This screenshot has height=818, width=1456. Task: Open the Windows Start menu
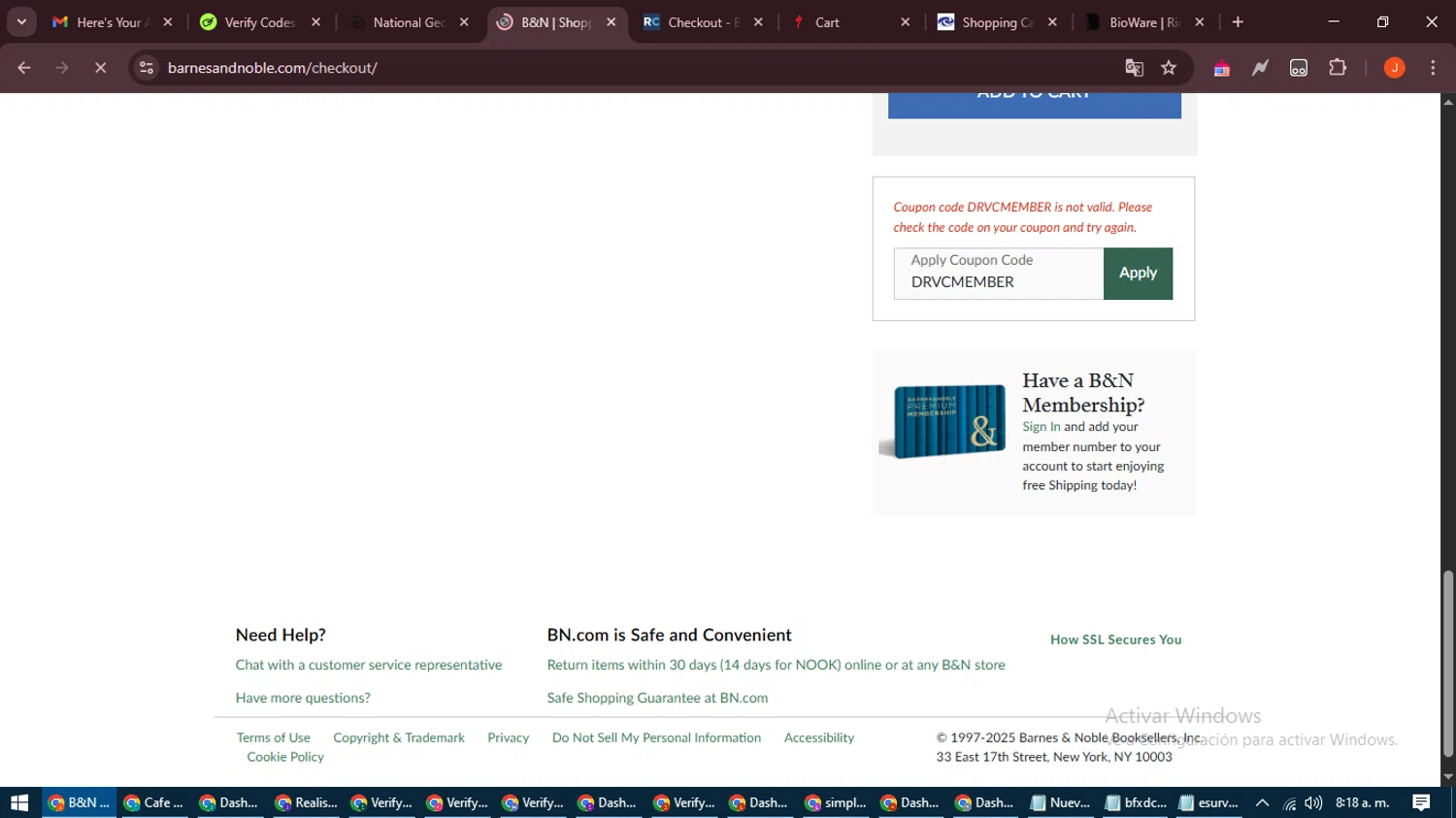[x=19, y=802]
